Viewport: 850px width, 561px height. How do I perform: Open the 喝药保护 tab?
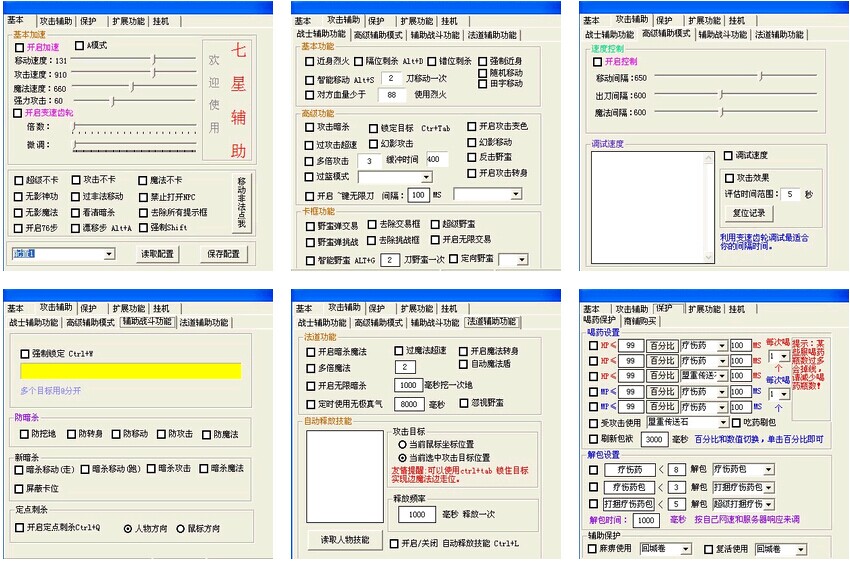[600, 320]
